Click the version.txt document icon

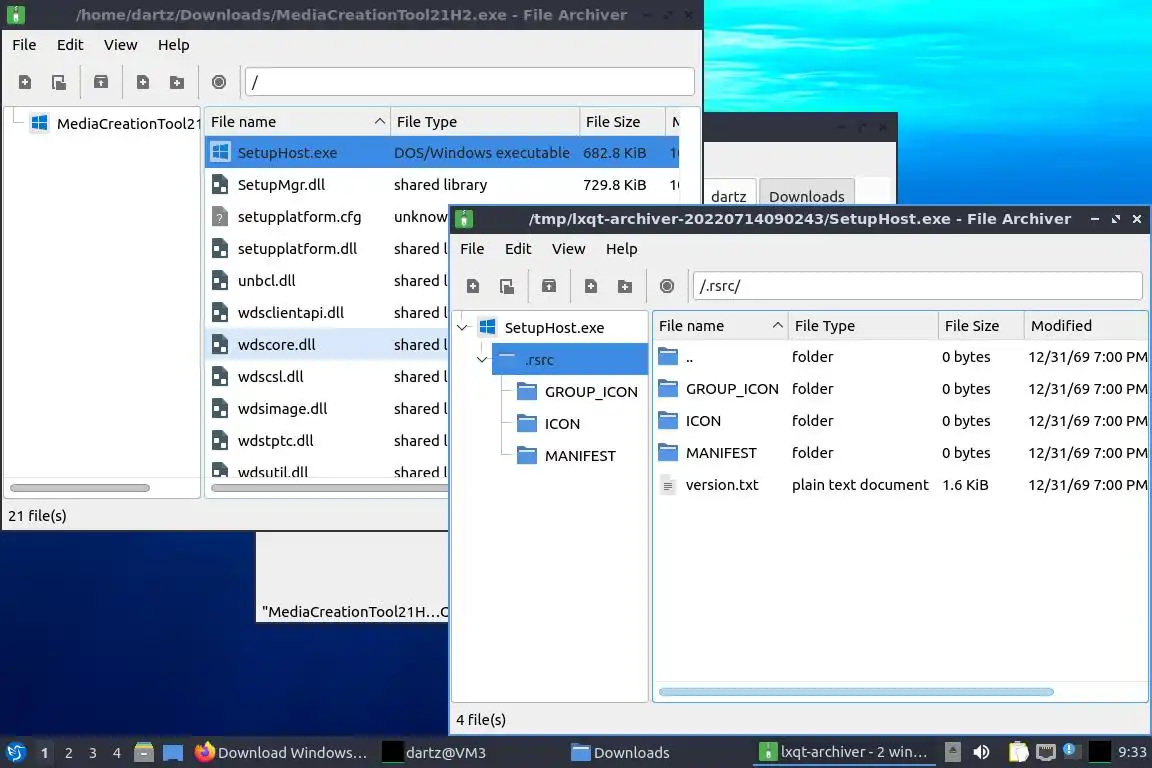[668, 485]
